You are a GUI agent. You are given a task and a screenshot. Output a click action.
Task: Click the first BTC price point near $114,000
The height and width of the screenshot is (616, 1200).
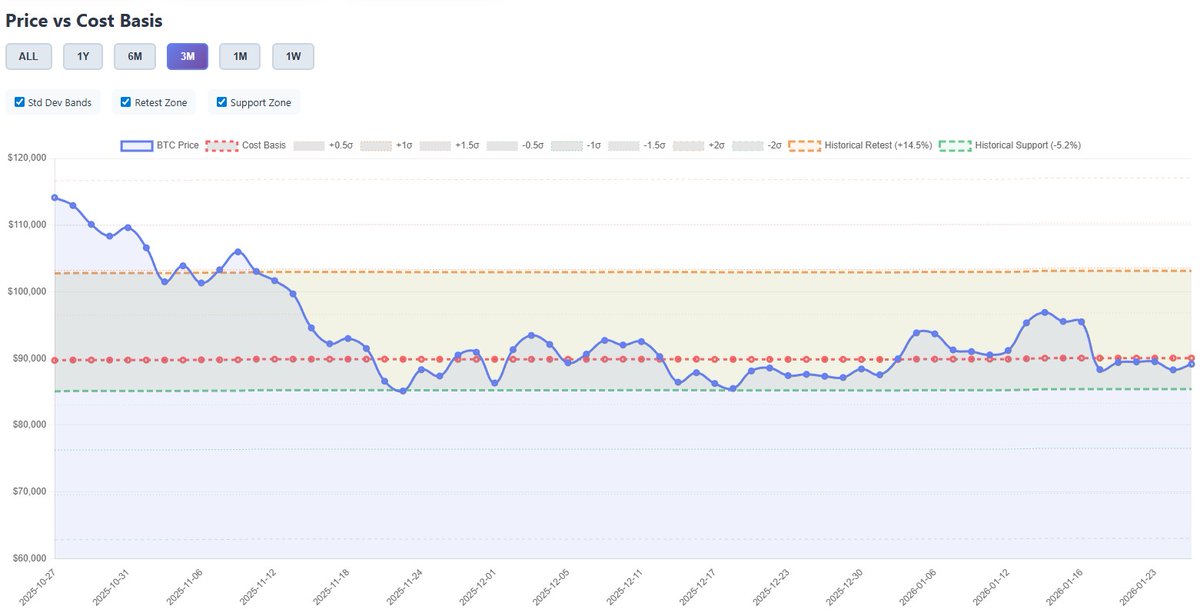click(x=54, y=198)
